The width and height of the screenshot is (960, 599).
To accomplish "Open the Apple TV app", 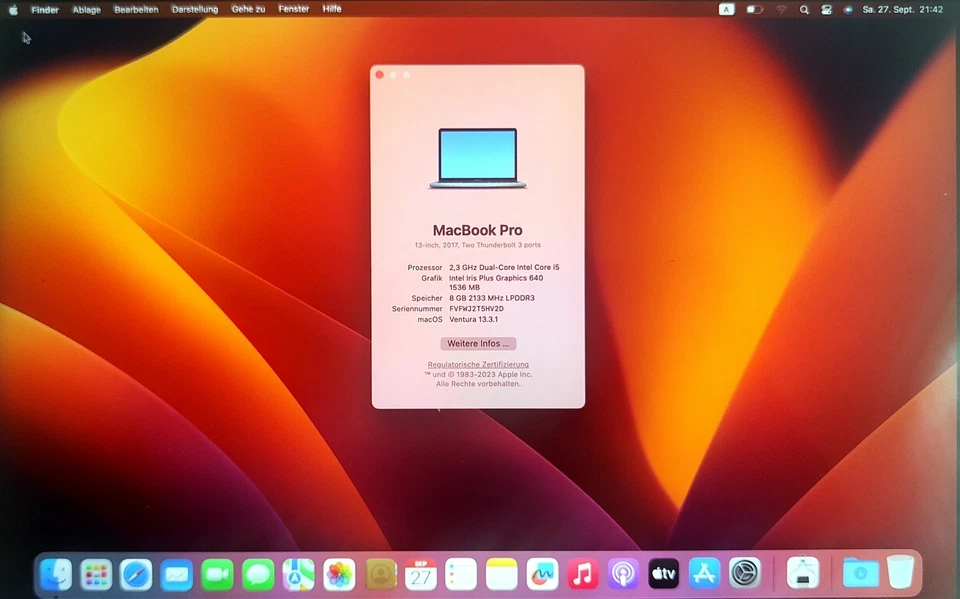I will coord(663,573).
